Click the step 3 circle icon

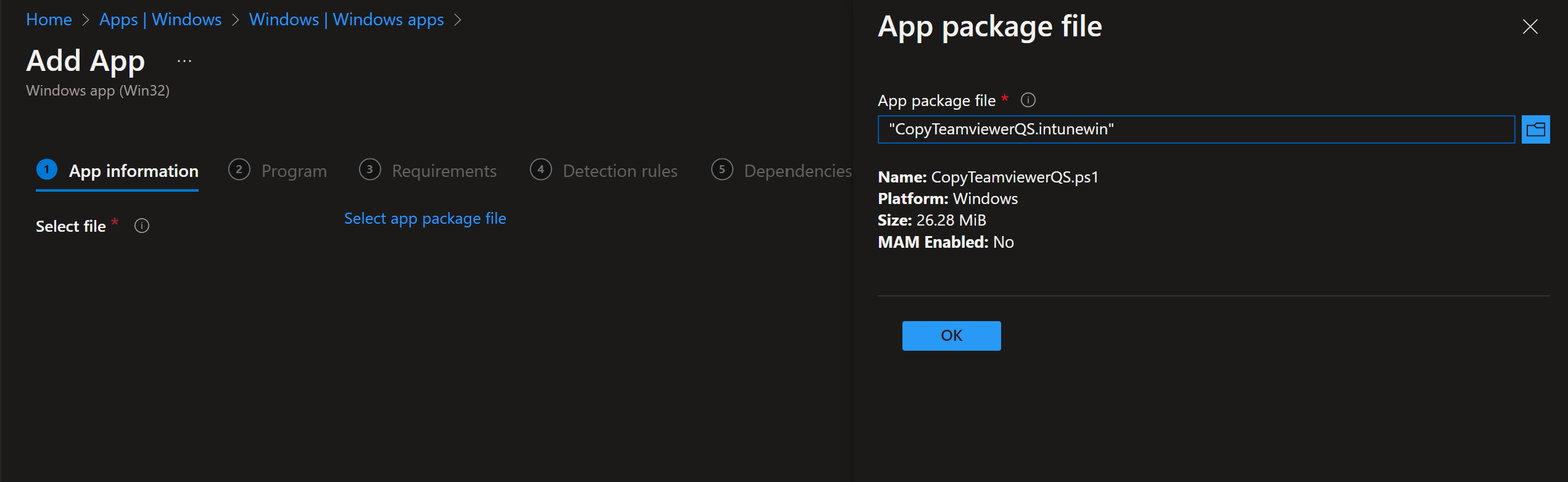[370, 170]
